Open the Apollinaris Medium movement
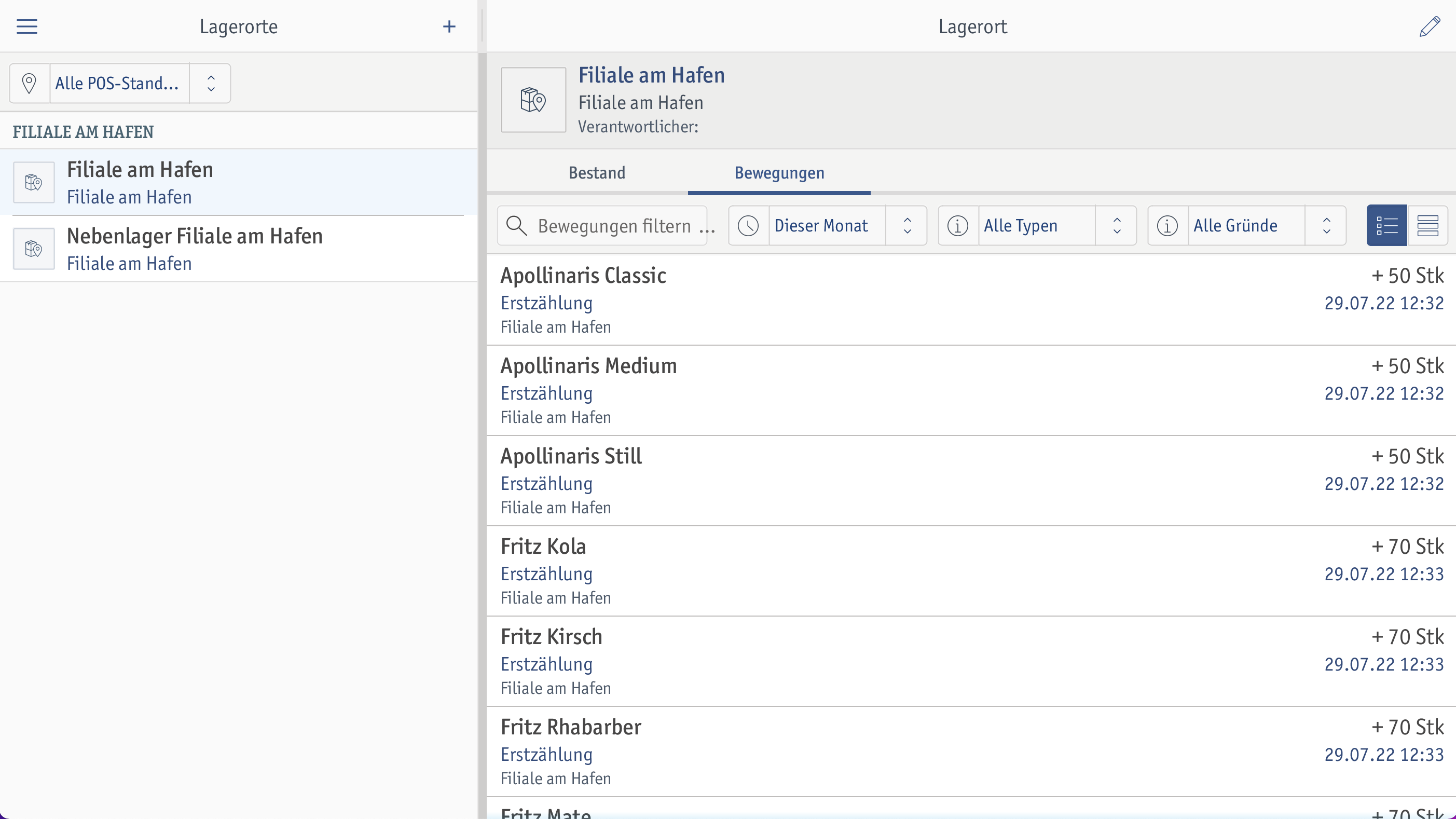Viewport: 1456px width, 819px height. 971,391
